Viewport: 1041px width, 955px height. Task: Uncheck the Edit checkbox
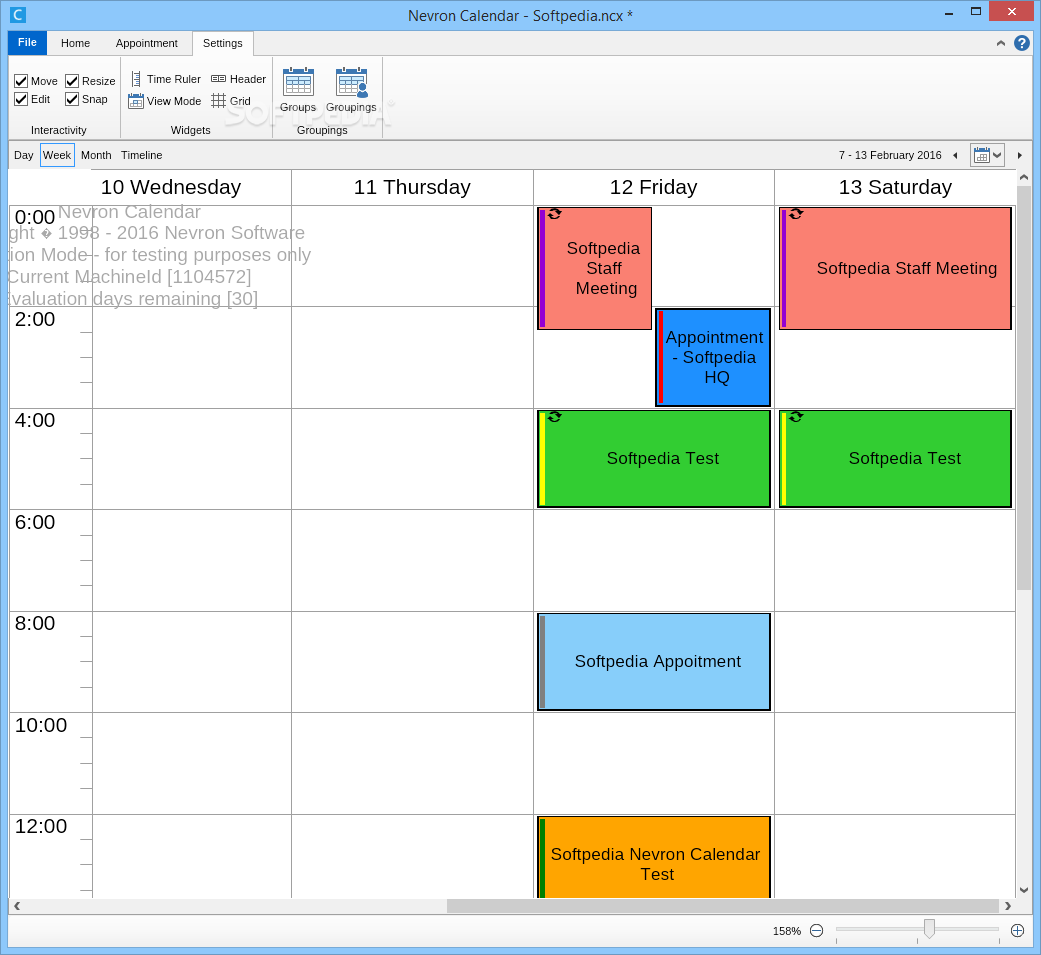(x=21, y=99)
